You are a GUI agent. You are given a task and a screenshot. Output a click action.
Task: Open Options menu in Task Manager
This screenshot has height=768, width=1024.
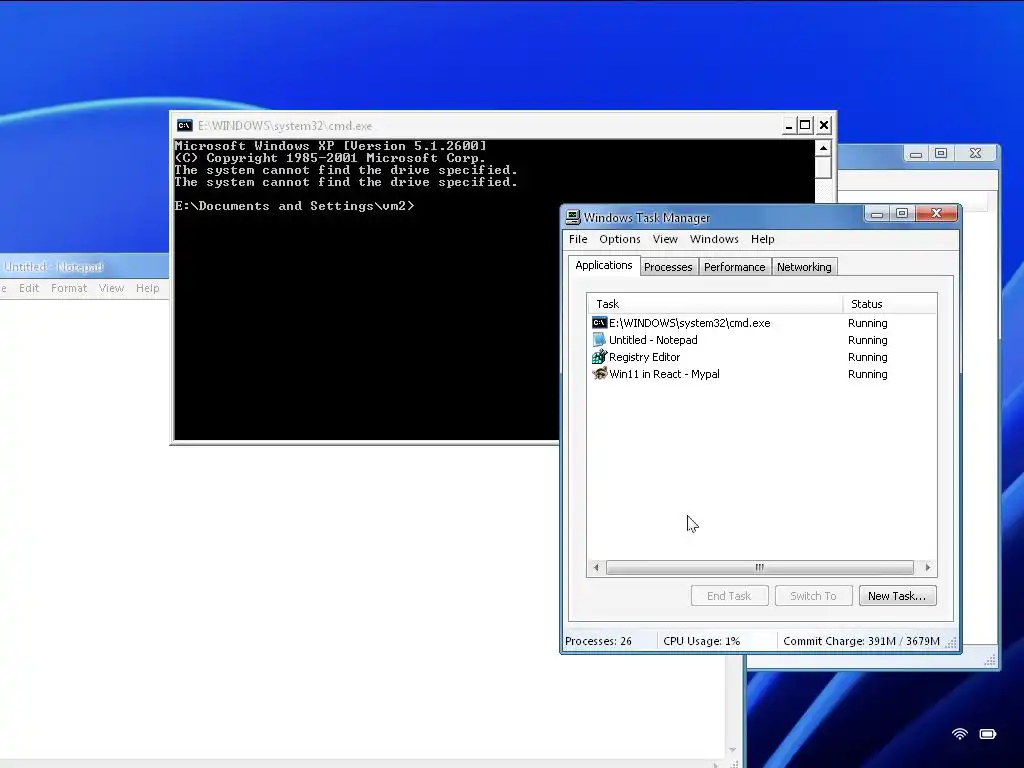620,239
